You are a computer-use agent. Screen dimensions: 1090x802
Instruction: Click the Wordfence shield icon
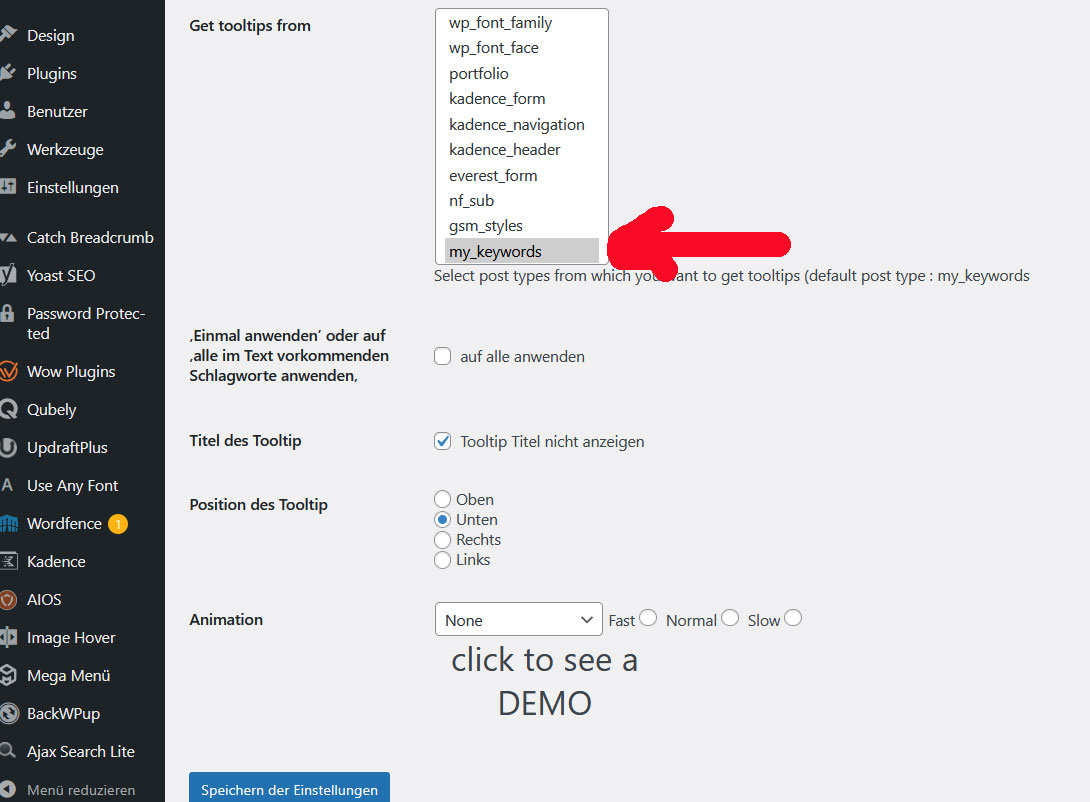tap(9, 524)
